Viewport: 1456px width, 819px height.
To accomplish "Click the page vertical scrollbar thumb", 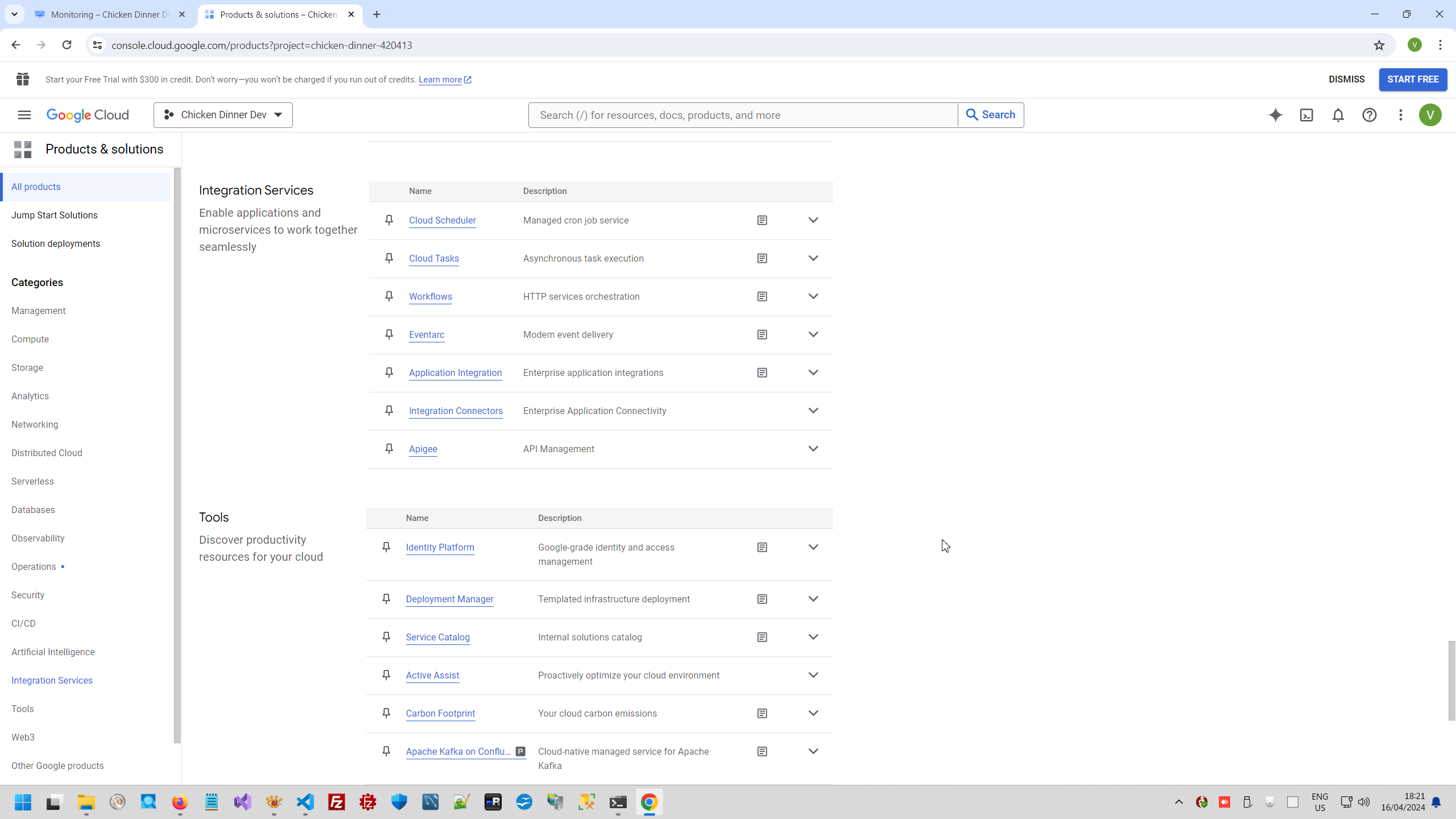I will [1451, 681].
